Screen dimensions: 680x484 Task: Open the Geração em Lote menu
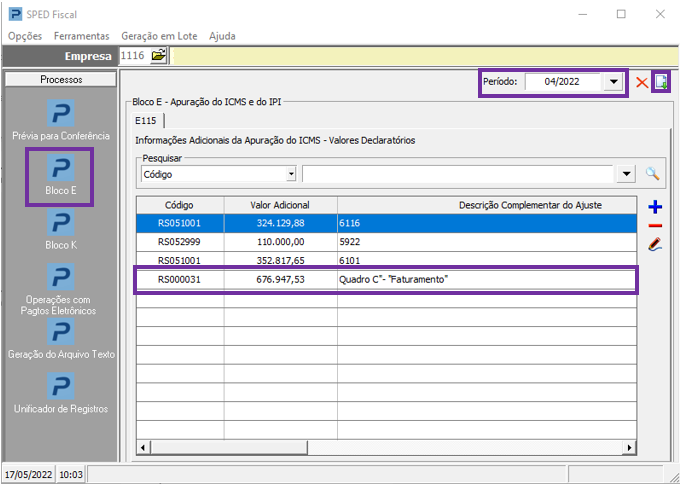pos(159,36)
